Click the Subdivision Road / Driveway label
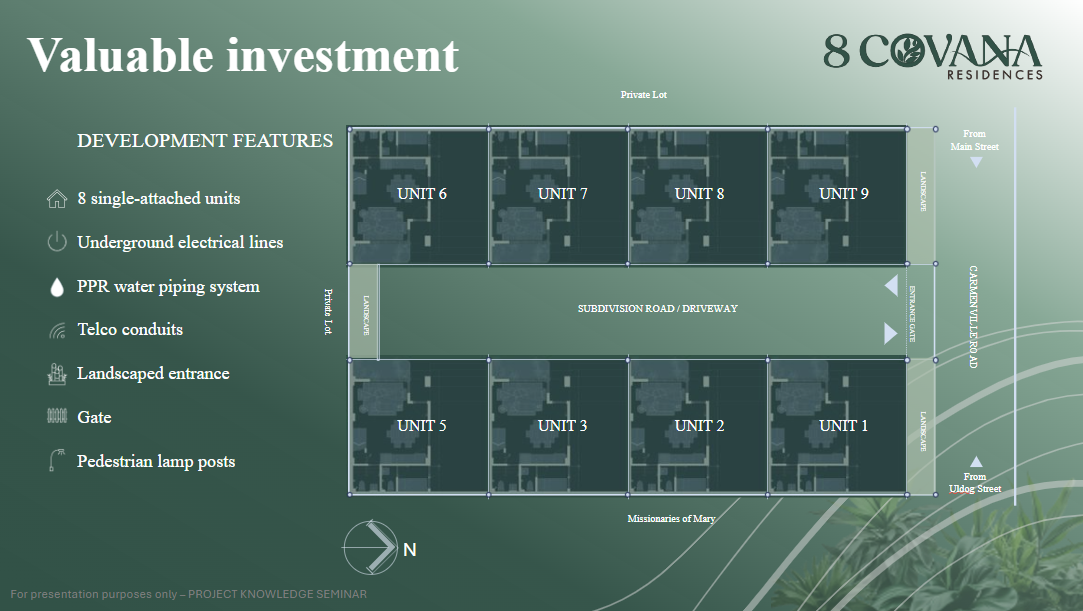The height and width of the screenshot is (611, 1083). [657, 309]
